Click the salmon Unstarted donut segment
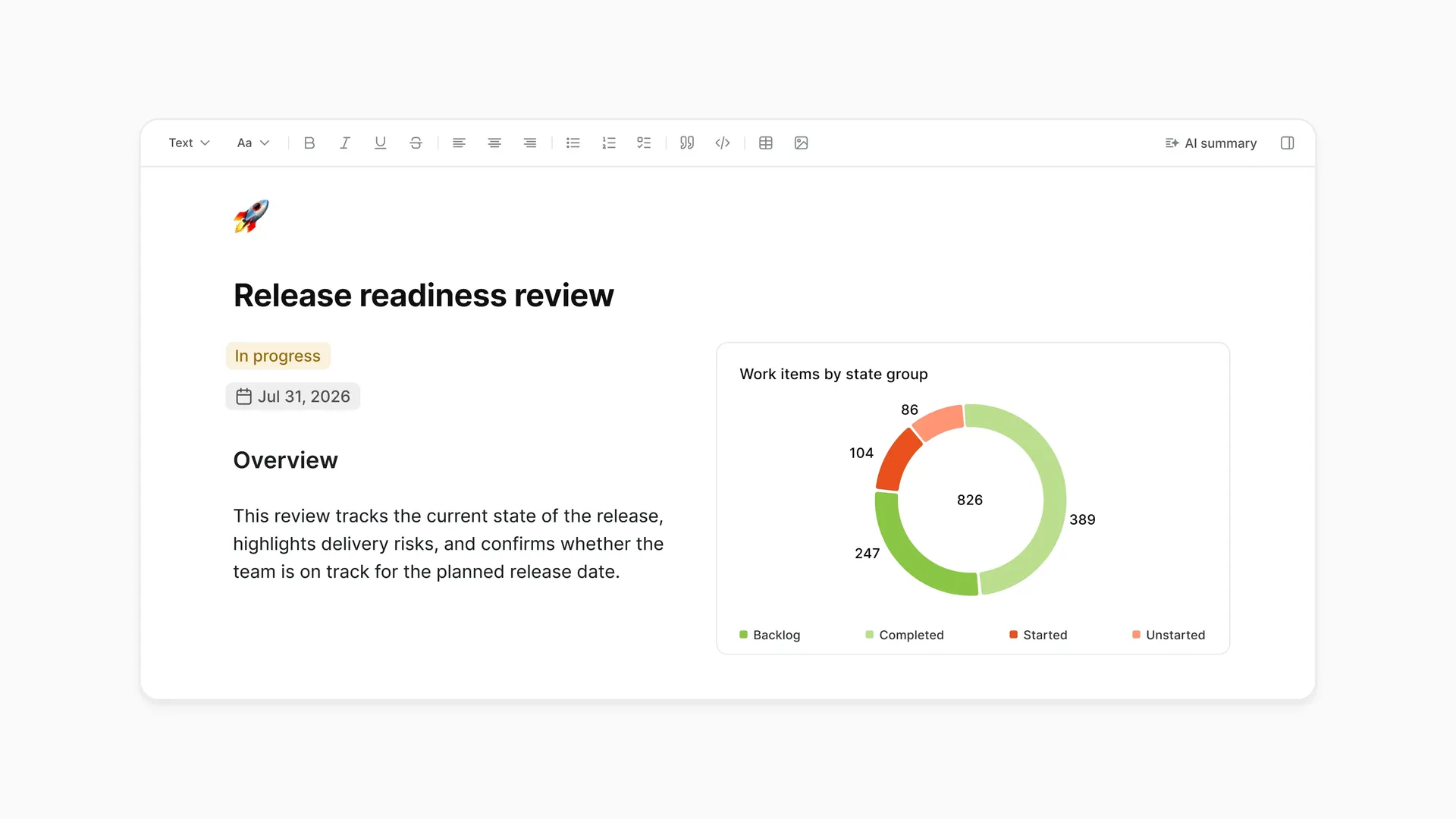Screen dimensions: 1456x819 [x=939, y=421]
